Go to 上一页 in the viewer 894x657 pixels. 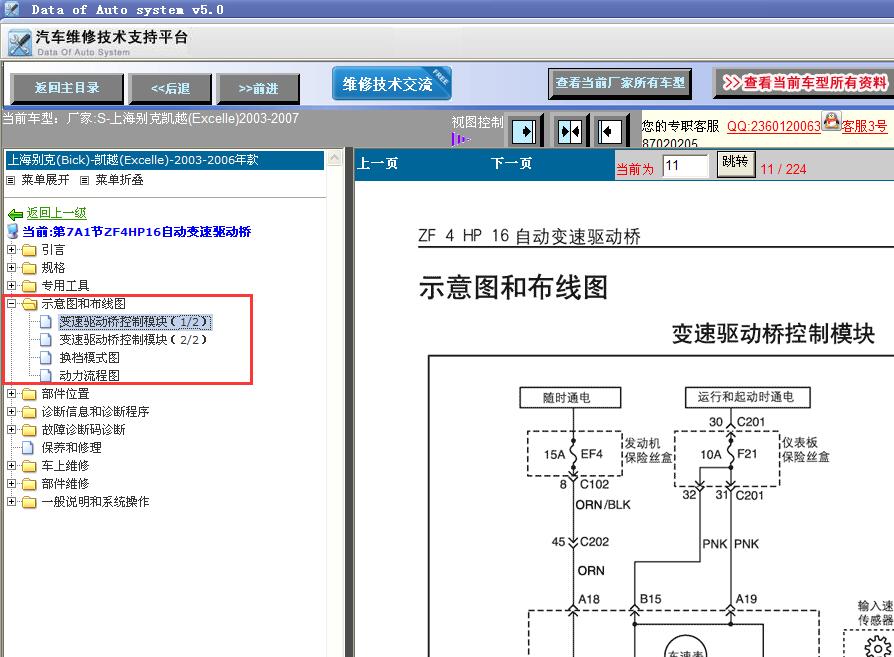click(x=377, y=164)
